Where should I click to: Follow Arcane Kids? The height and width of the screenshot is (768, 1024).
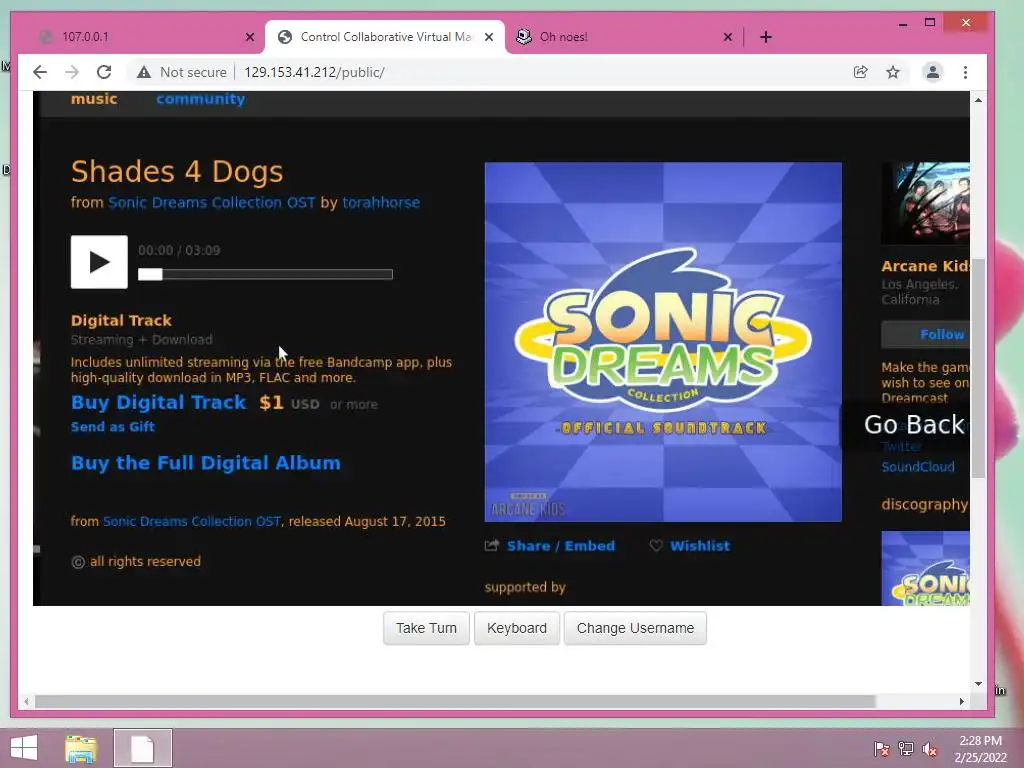925,334
